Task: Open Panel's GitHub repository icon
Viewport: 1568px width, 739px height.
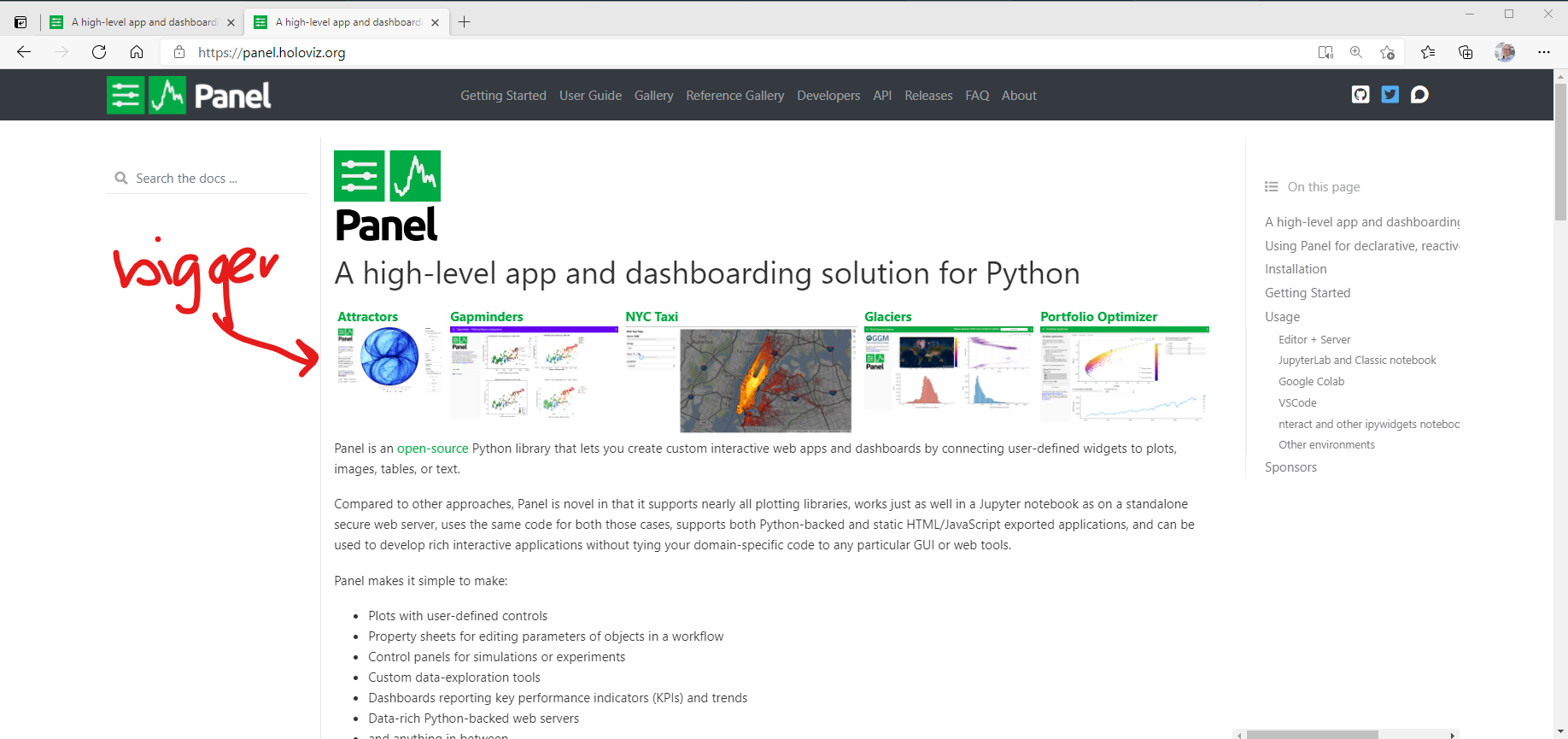Action: point(1360,95)
